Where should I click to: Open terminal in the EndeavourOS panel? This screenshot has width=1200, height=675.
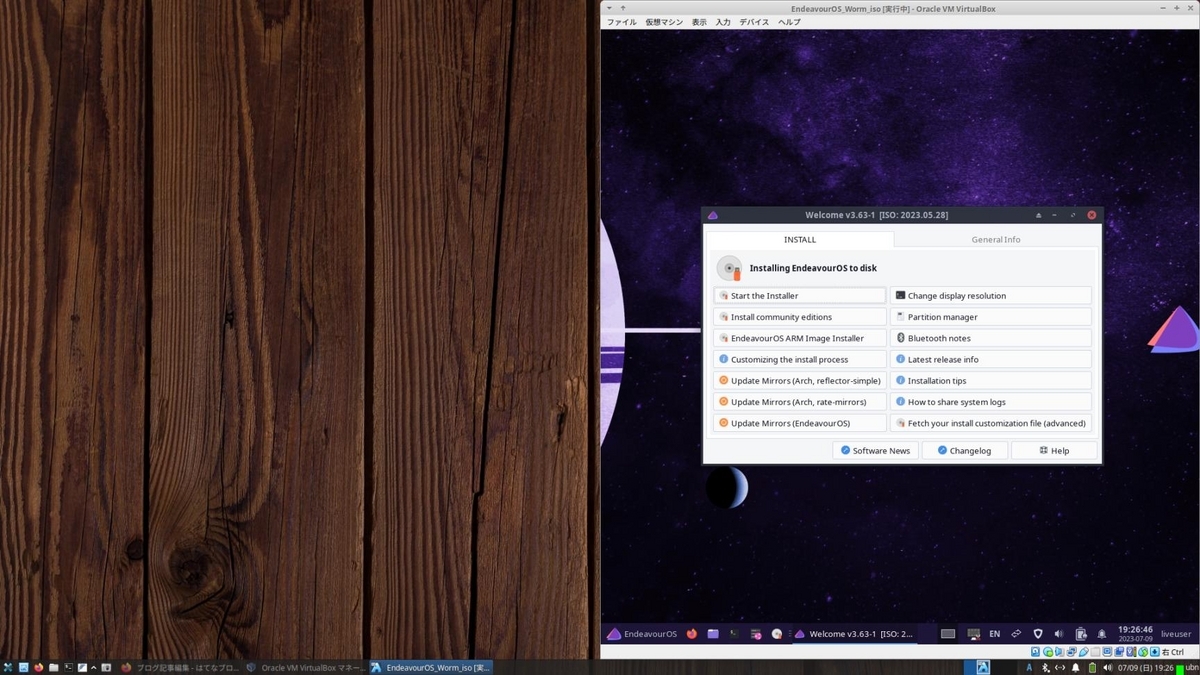click(734, 634)
